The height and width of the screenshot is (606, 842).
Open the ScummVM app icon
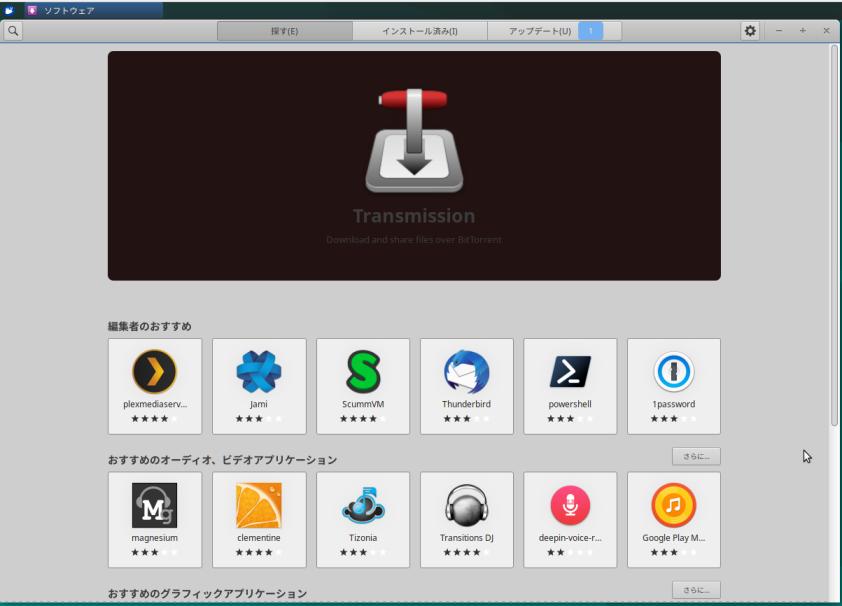pos(363,371)
